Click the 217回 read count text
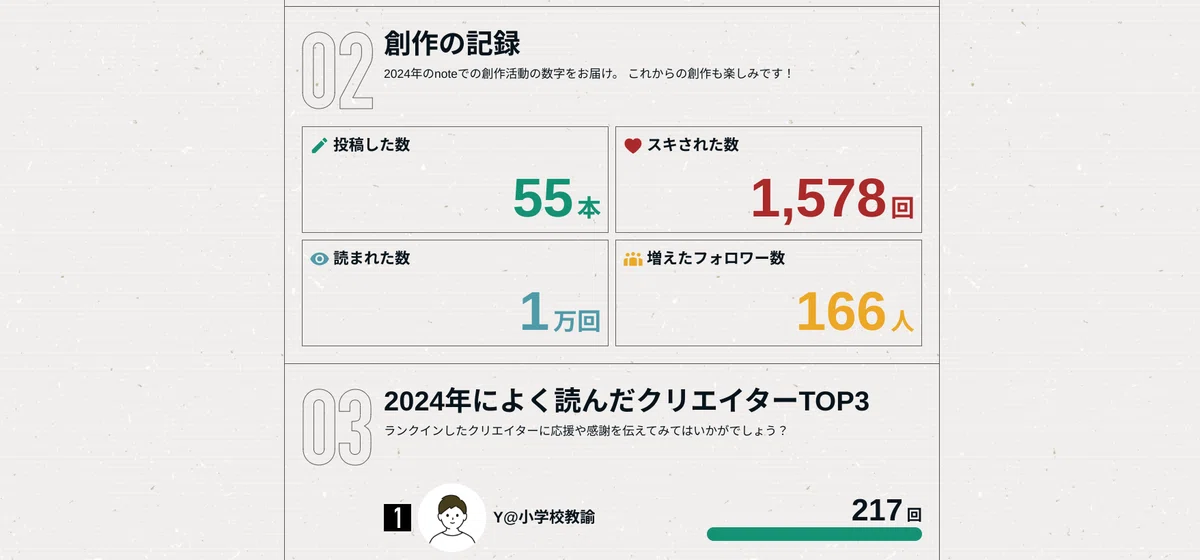This screenshot has height=560, width=1200. pos(886,511)
